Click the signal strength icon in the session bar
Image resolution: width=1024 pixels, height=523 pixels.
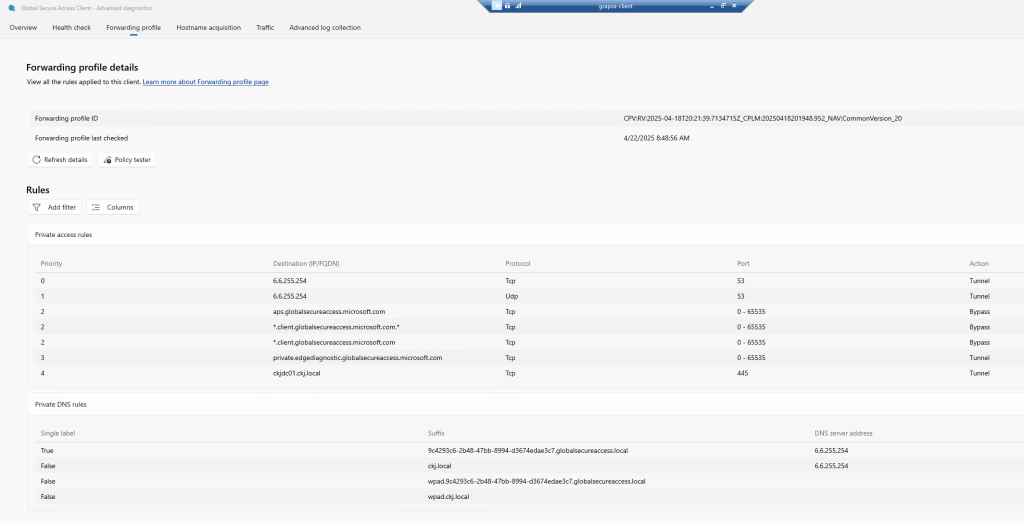(518, 6)
